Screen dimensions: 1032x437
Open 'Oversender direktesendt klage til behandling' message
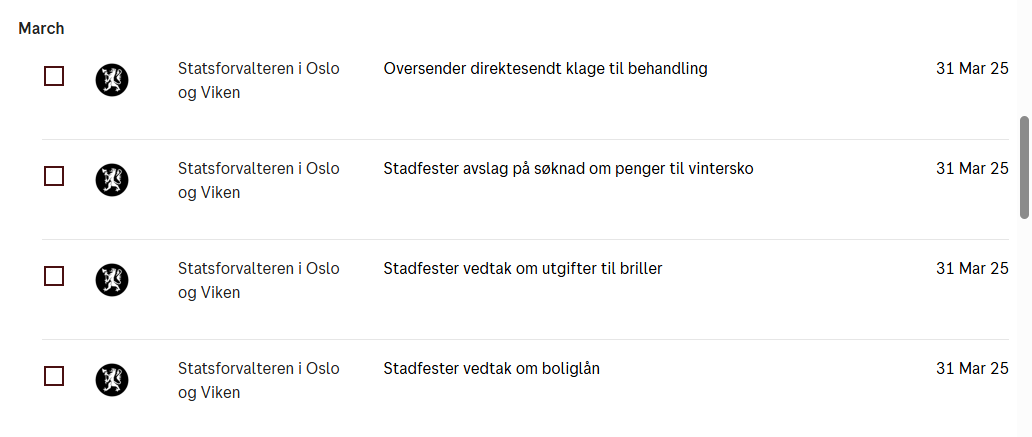point(545,69)
